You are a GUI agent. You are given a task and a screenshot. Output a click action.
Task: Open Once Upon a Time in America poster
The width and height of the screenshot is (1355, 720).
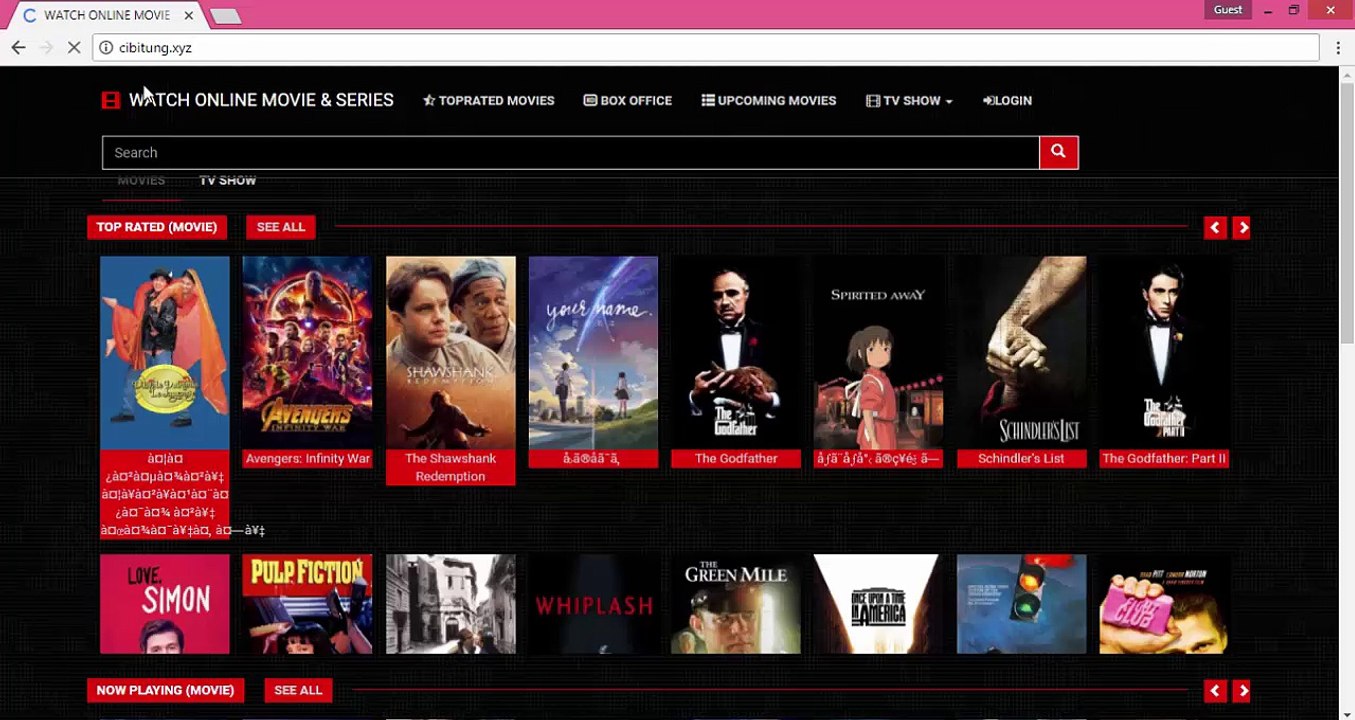click(878, 604)
